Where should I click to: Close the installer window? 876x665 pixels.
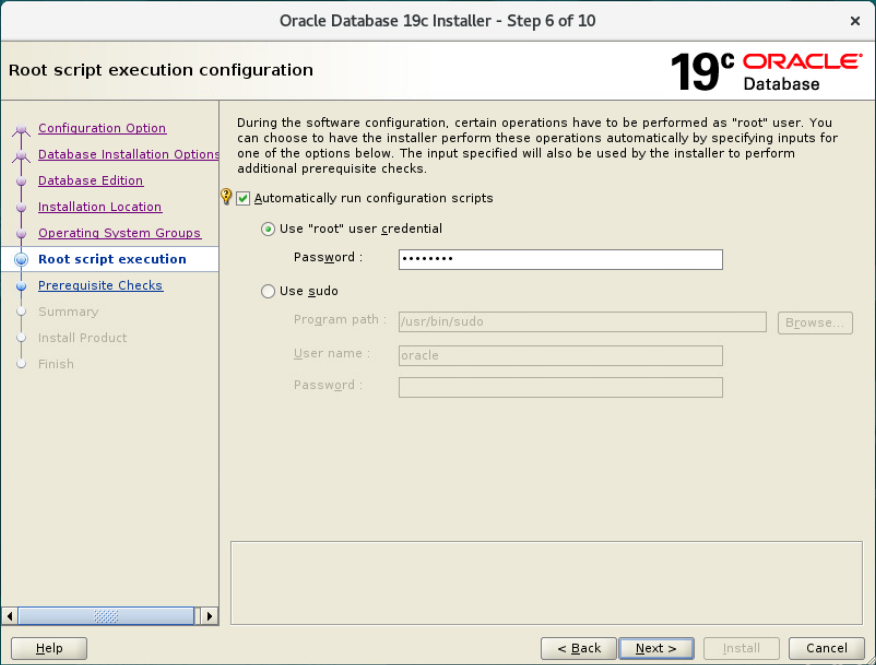point(855,21)
